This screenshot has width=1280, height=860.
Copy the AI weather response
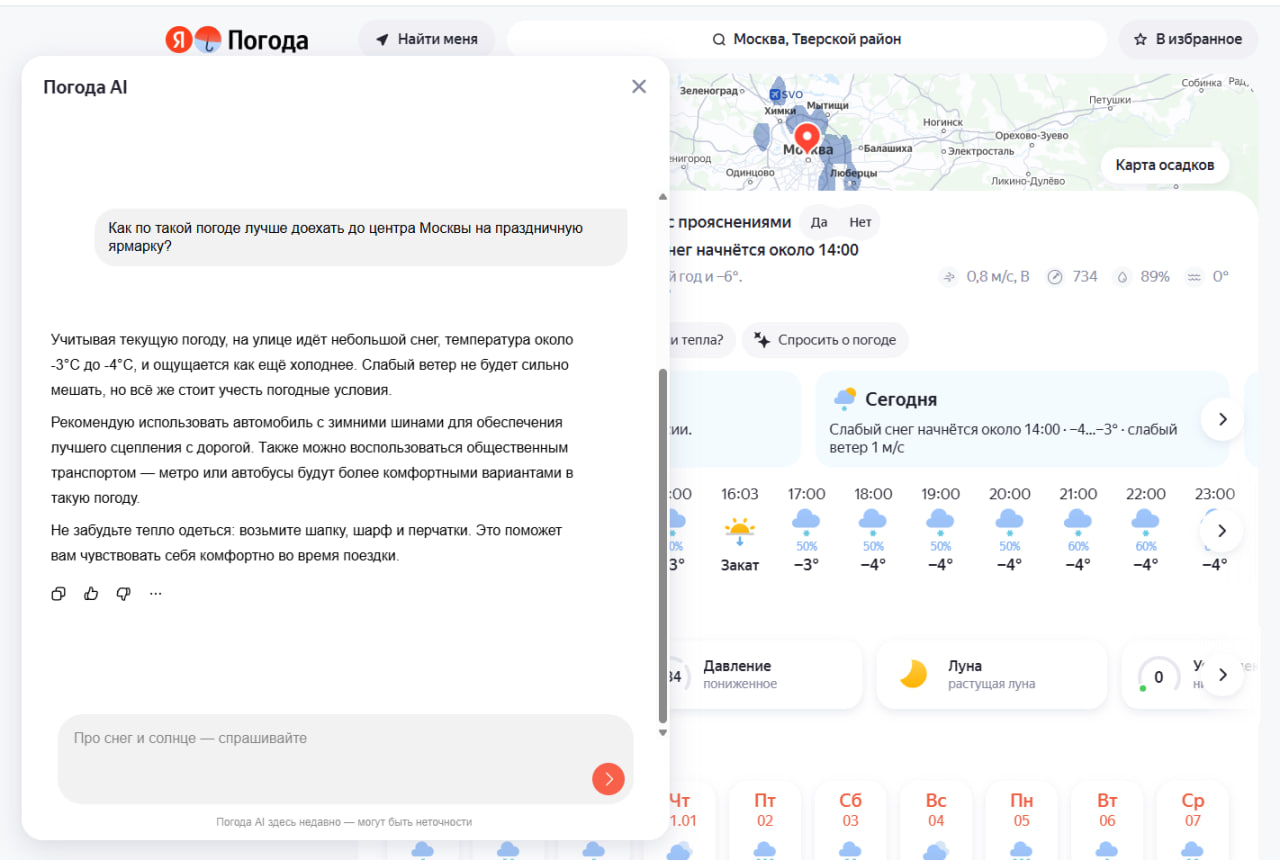[58, 594]
